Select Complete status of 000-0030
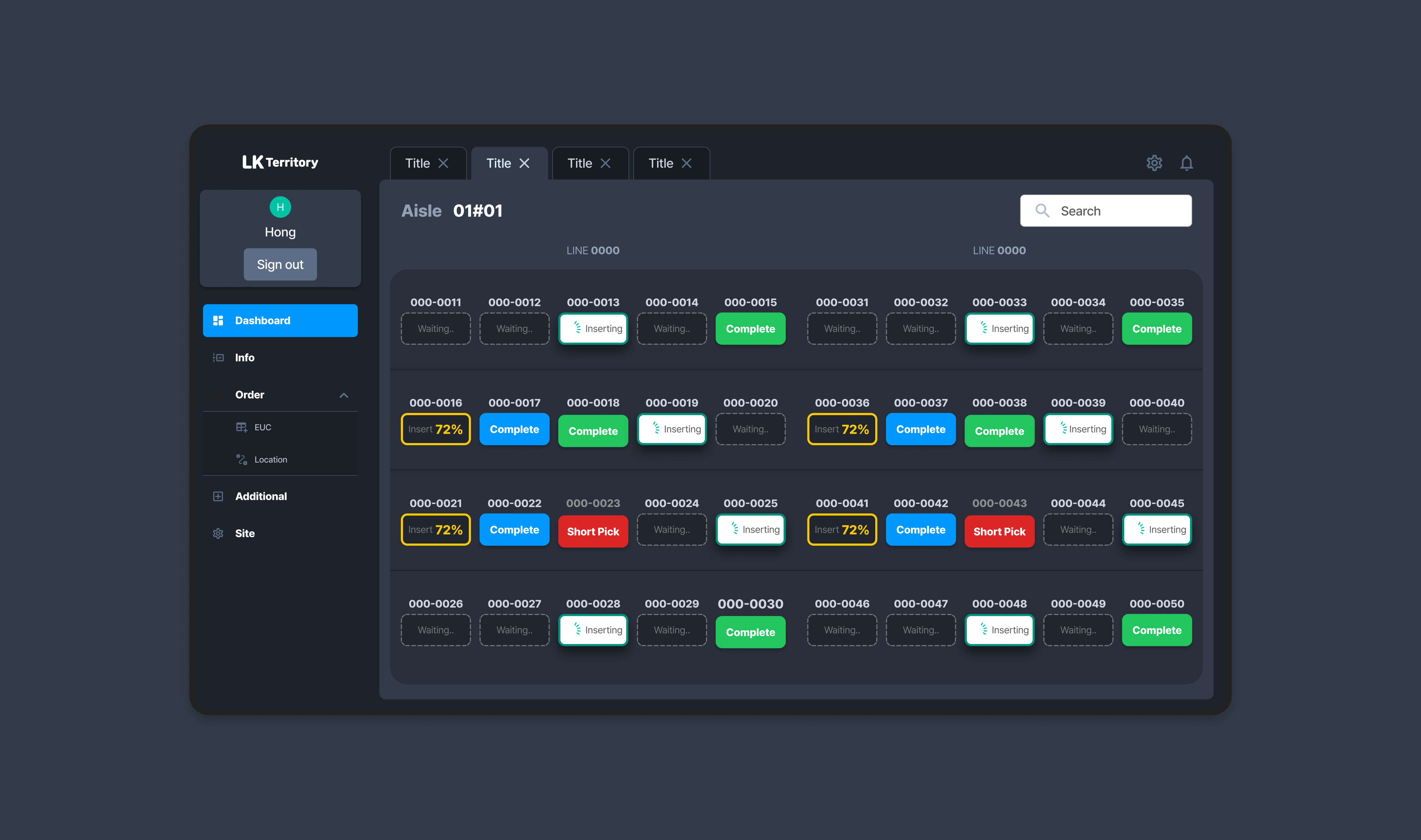The image size is (1421, 840). [750, 632]
